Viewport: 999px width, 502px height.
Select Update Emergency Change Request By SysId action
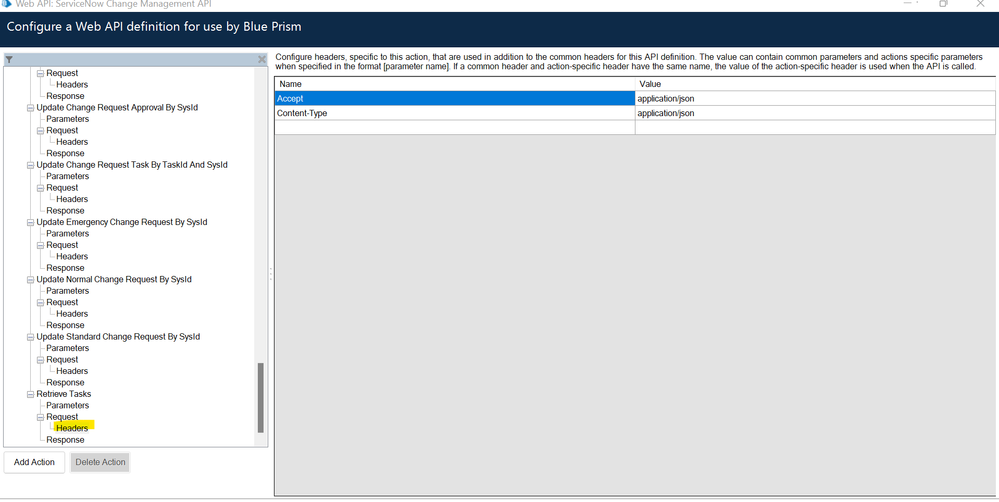pos(122,222)
